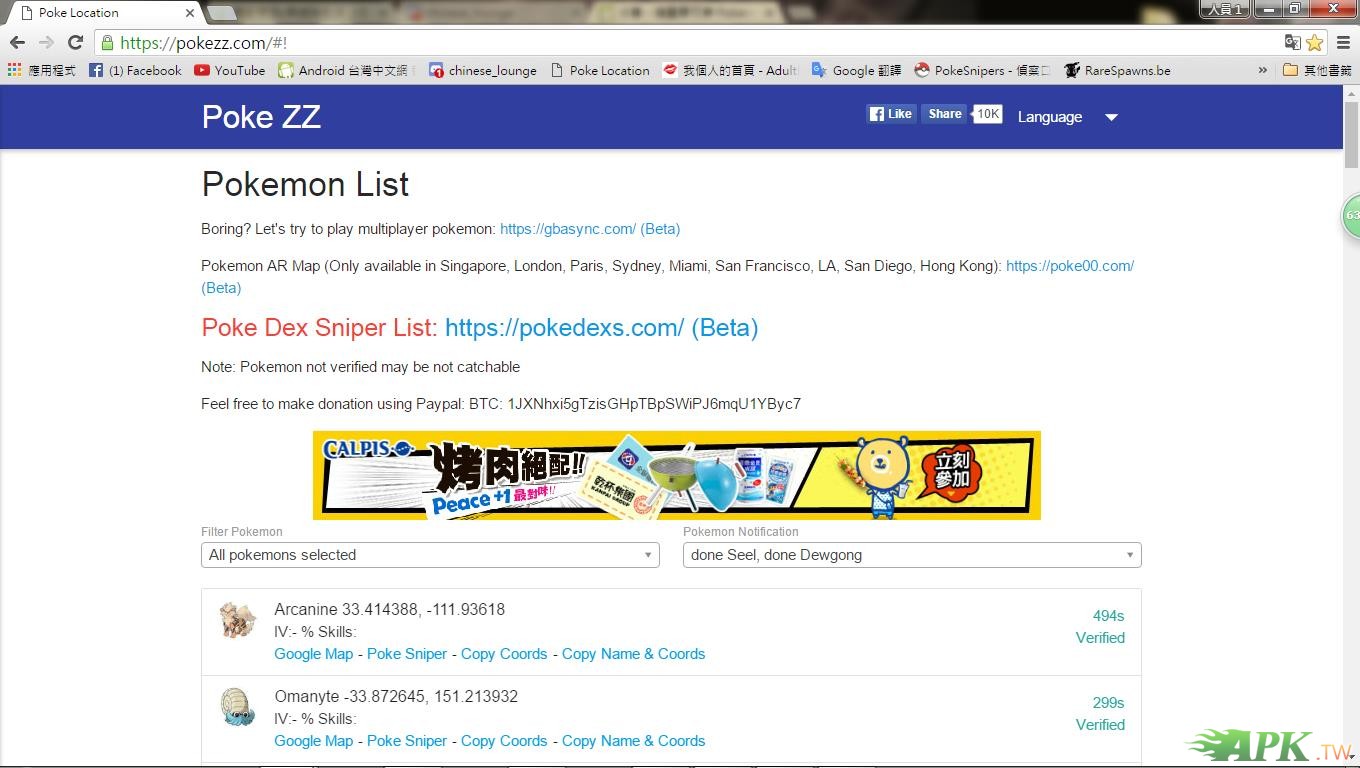
Task: Click the Arcanine coordinates text
Action: [423, 610]
